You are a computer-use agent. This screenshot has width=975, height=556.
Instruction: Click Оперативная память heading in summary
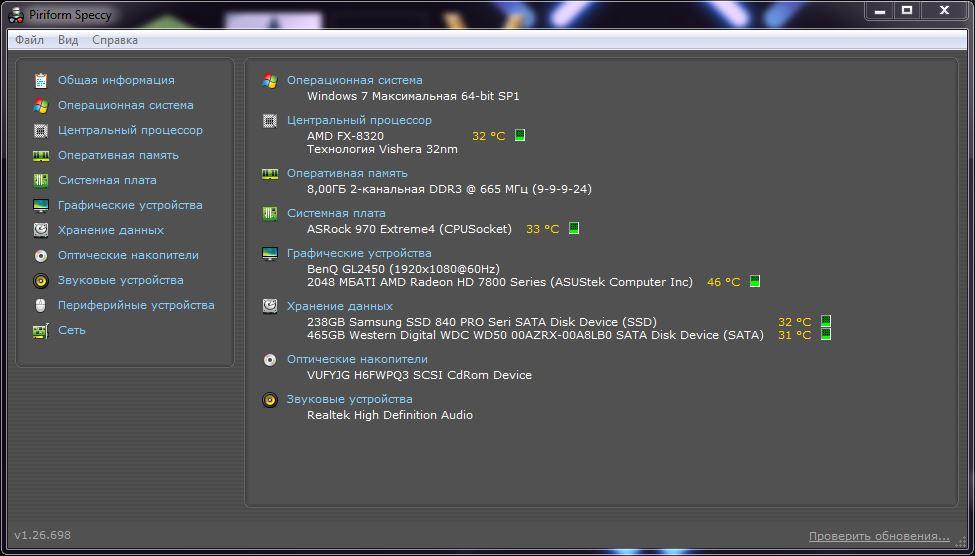347,173
